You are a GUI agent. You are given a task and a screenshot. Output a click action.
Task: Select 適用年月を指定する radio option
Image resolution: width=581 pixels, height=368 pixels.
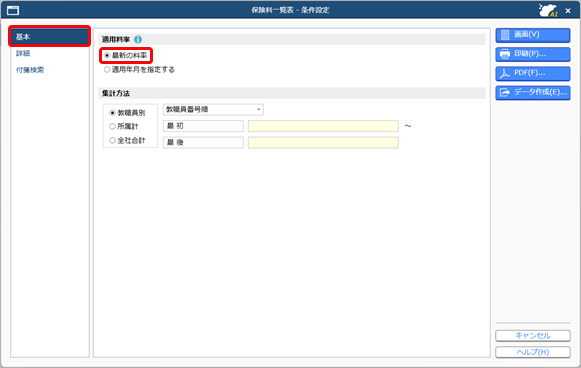139,69
